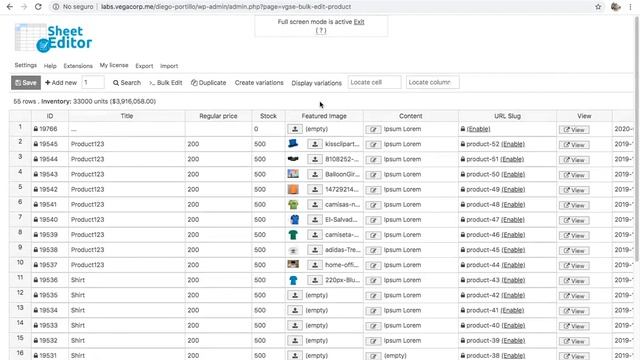The height and width of the screenshot is (360, 640).
Task: Enable URL slug for product-52
Action: pyautogui.click(x=513, y=144)
